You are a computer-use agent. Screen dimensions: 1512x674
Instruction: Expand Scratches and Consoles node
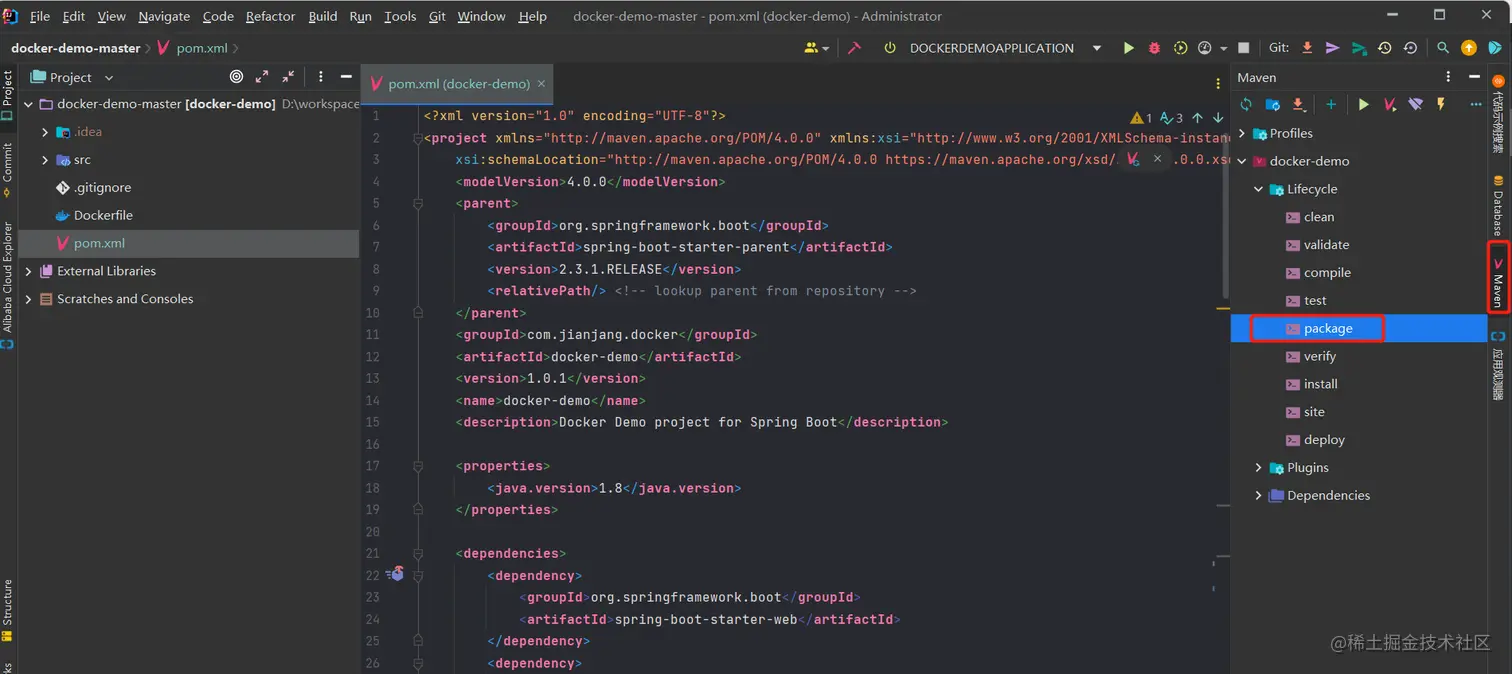coord(29,299)
